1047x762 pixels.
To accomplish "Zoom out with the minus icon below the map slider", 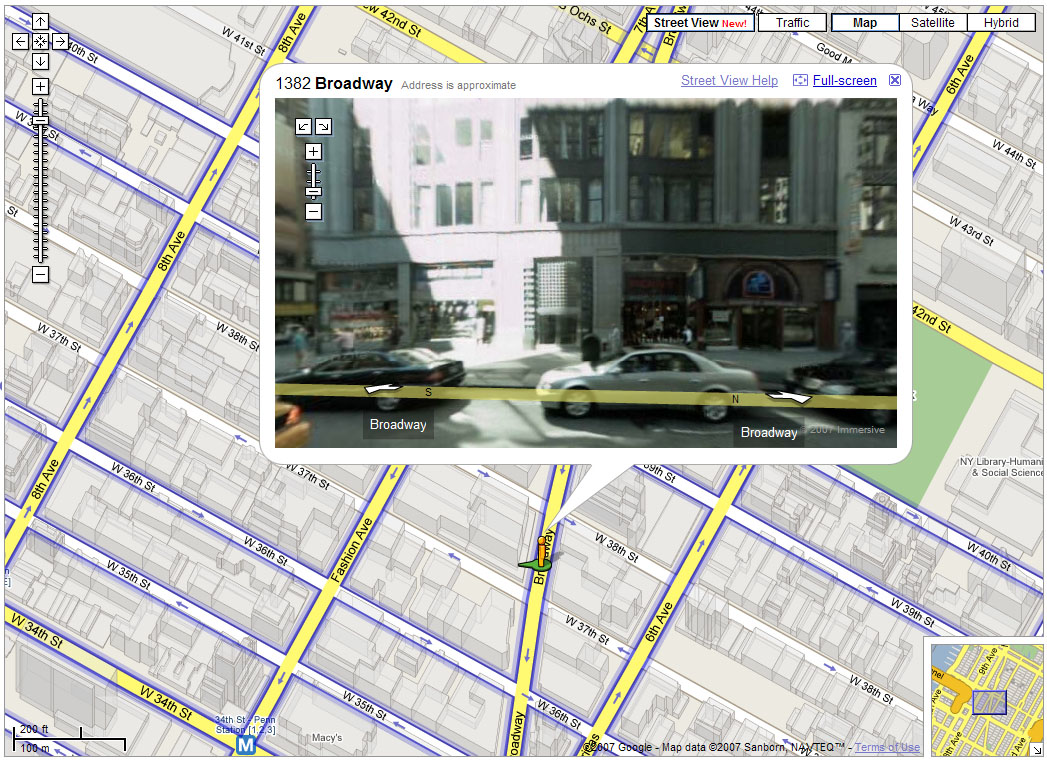I will click(40, 276).
